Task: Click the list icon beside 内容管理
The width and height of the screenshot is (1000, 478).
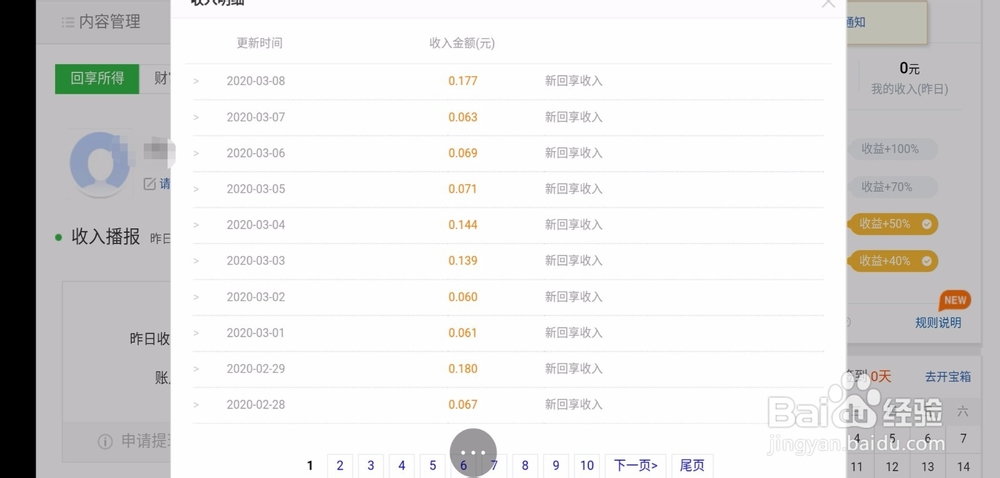Action: tap(68, 22)
